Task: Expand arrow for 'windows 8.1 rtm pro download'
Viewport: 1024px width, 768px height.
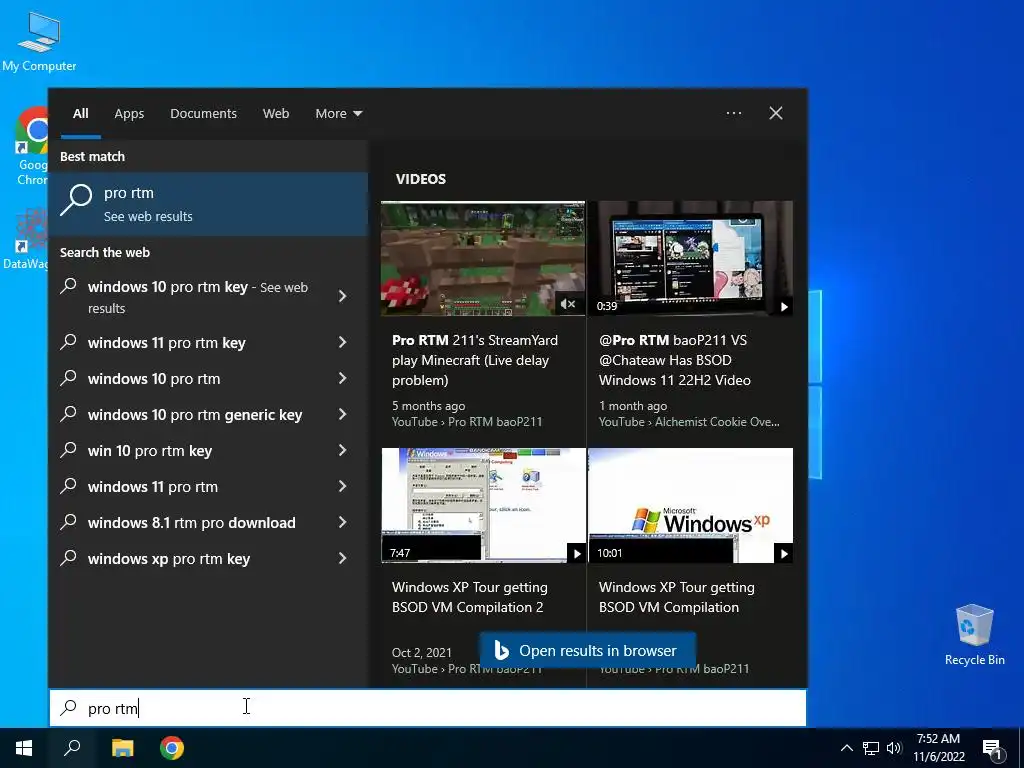Action: [343, 522]
